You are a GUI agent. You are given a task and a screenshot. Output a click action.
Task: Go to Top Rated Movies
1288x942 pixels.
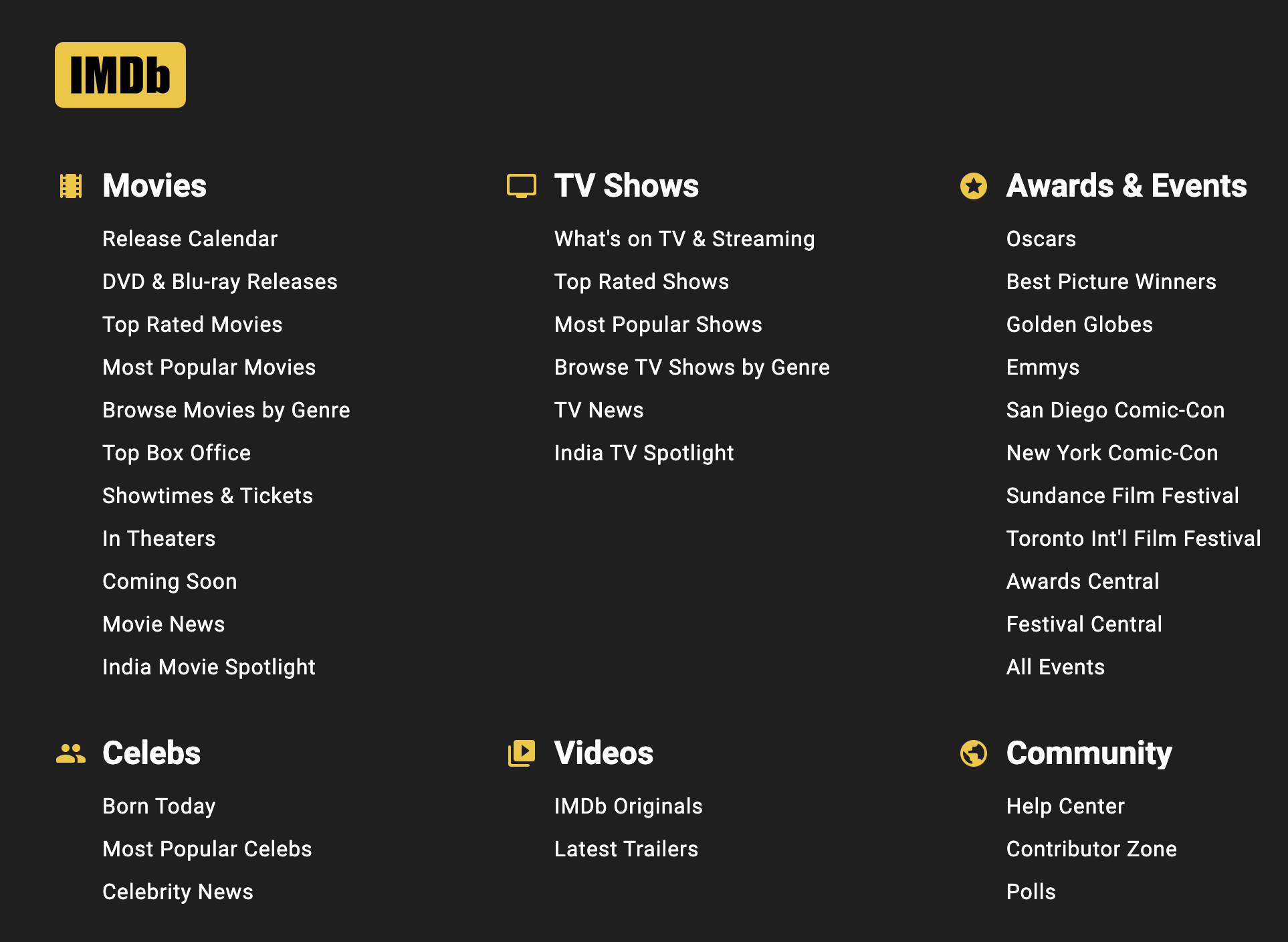coord(193,324)
